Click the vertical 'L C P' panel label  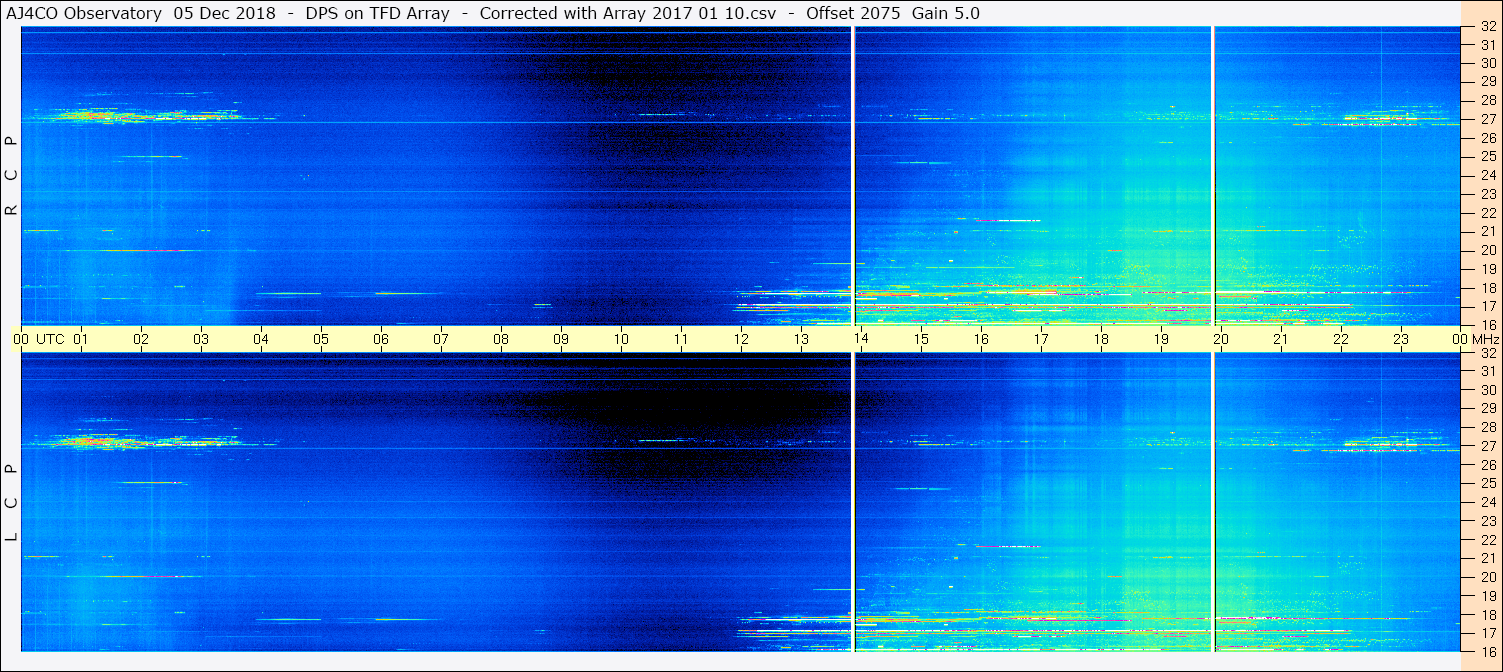click(12, 503)
